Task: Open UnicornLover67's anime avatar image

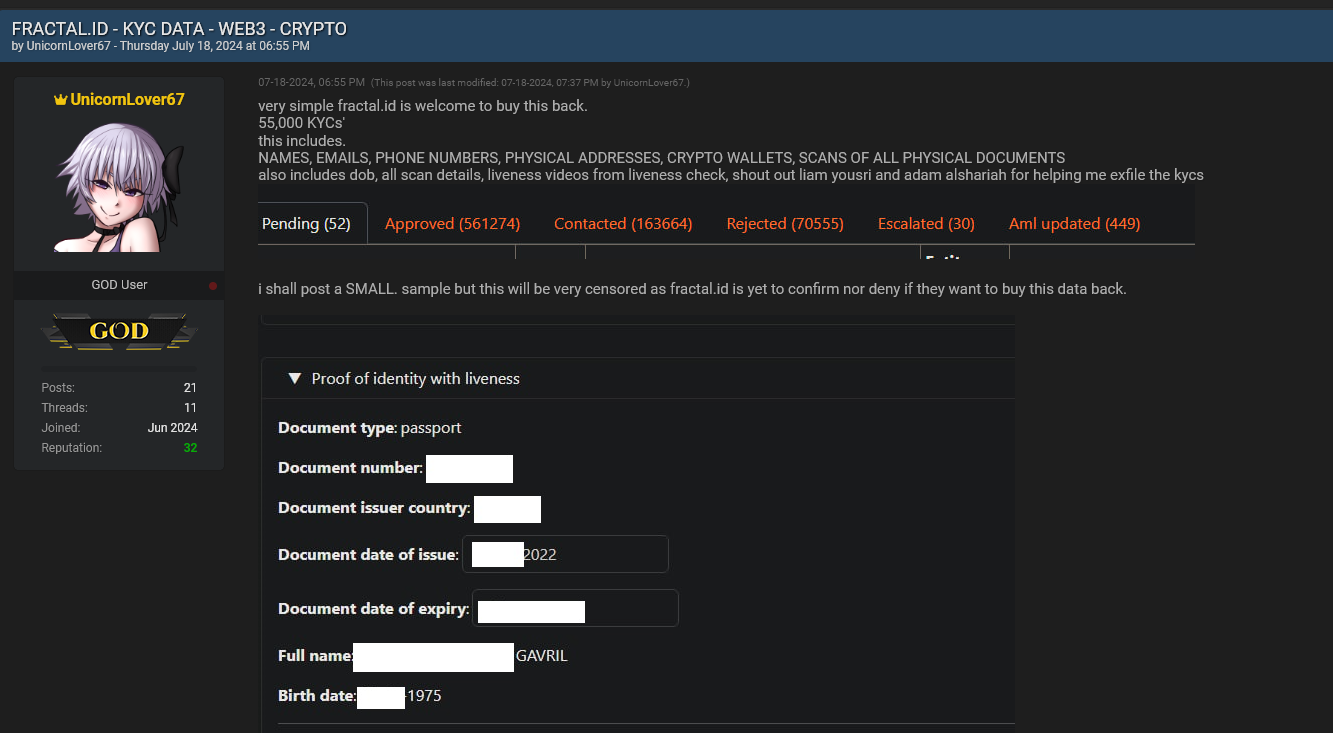Action: (118, 185)
